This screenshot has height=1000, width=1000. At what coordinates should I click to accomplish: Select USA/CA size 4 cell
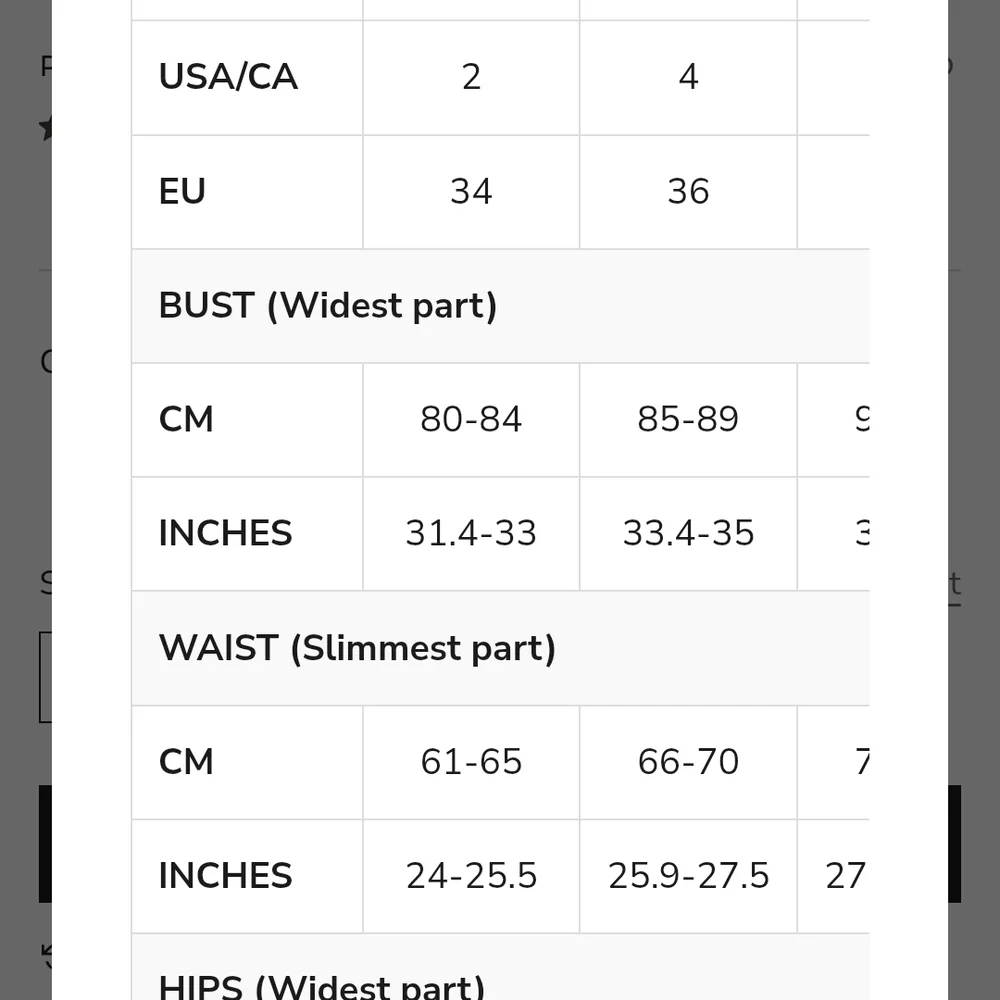pyautogui.click(x=688, y=77)
